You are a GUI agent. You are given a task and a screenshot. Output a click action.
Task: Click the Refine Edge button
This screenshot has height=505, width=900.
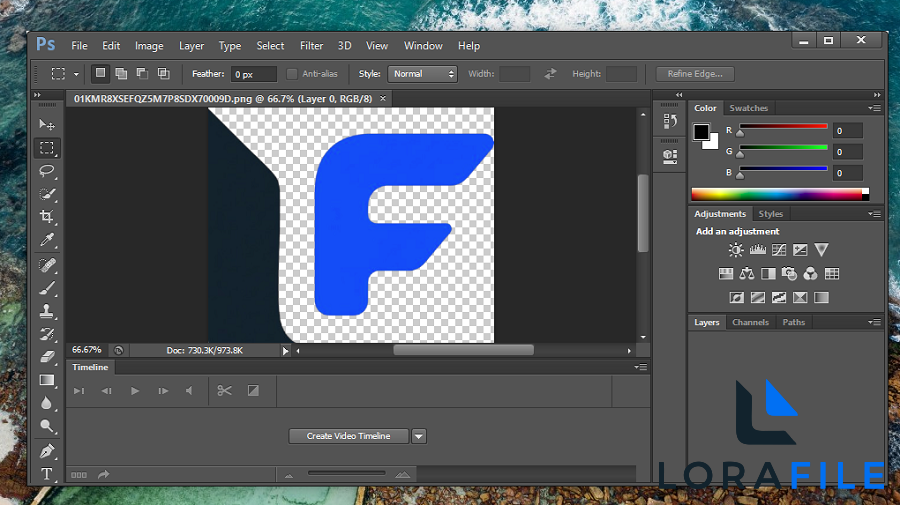[x=695, y=74]
